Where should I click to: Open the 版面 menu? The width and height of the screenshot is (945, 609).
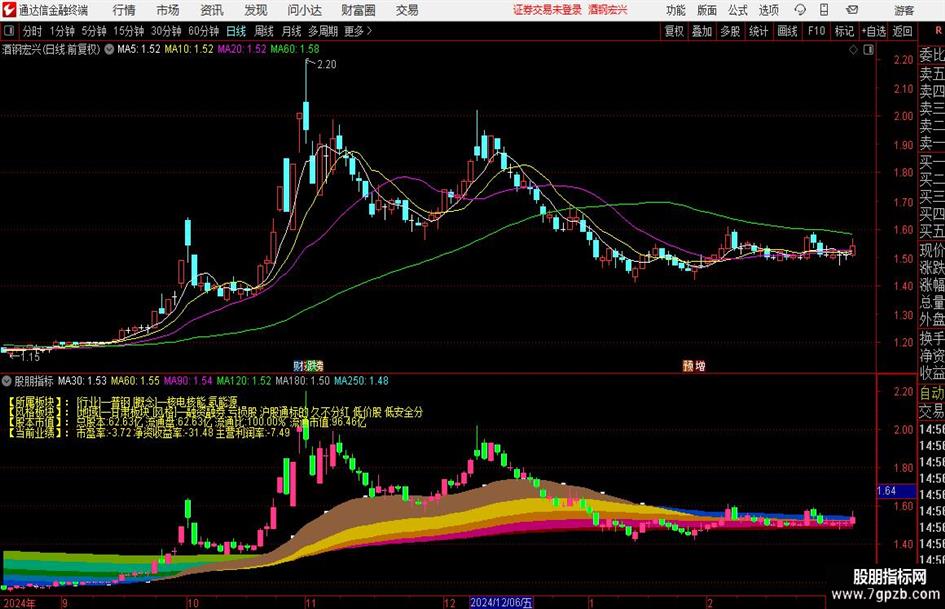[x=707, y=10]
